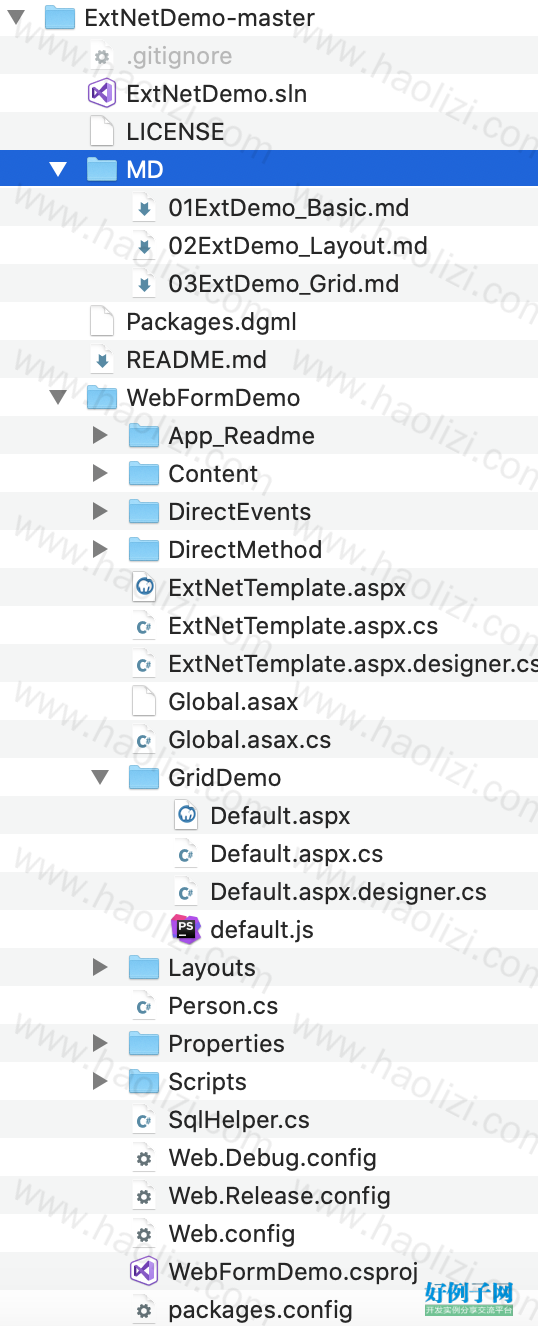
Task: Expand the Layouts folder arrow
Action: 100,968
